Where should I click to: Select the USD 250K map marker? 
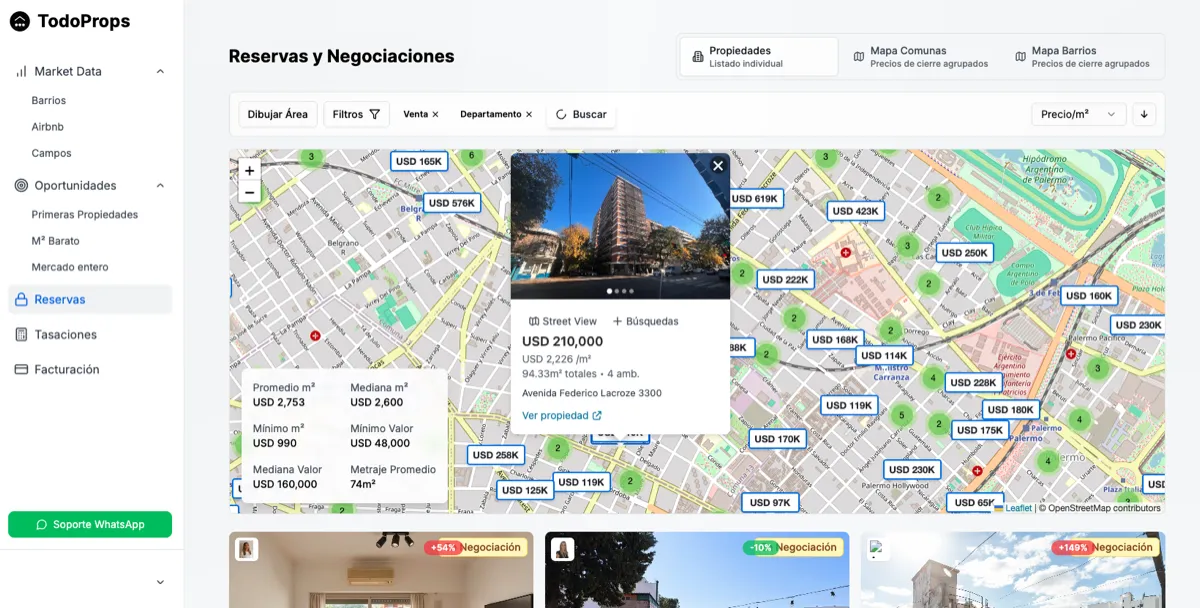(965, 253)
